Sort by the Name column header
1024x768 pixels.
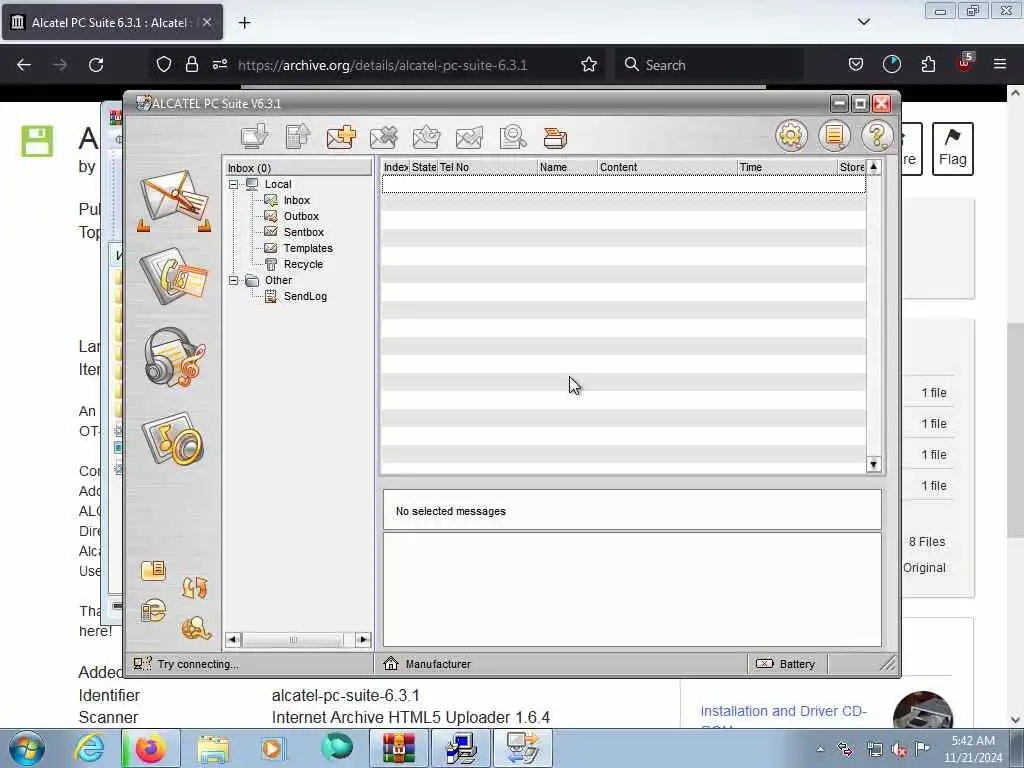pyautogui.click(x=567, y=167)
